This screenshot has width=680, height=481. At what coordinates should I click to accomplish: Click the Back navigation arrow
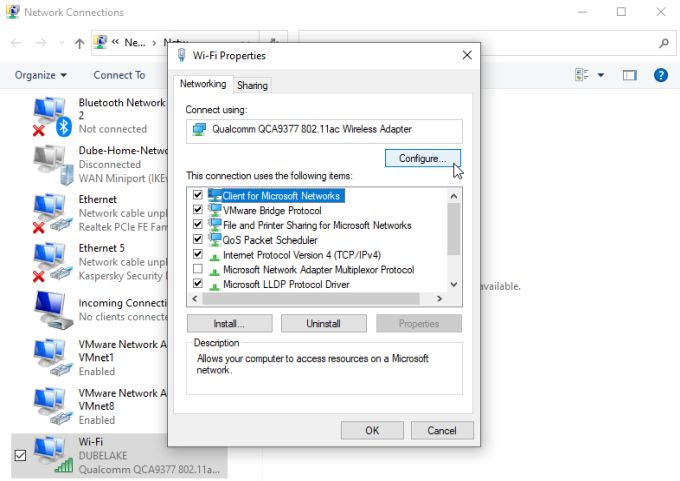pyautogui.click(x=16, y=43)
